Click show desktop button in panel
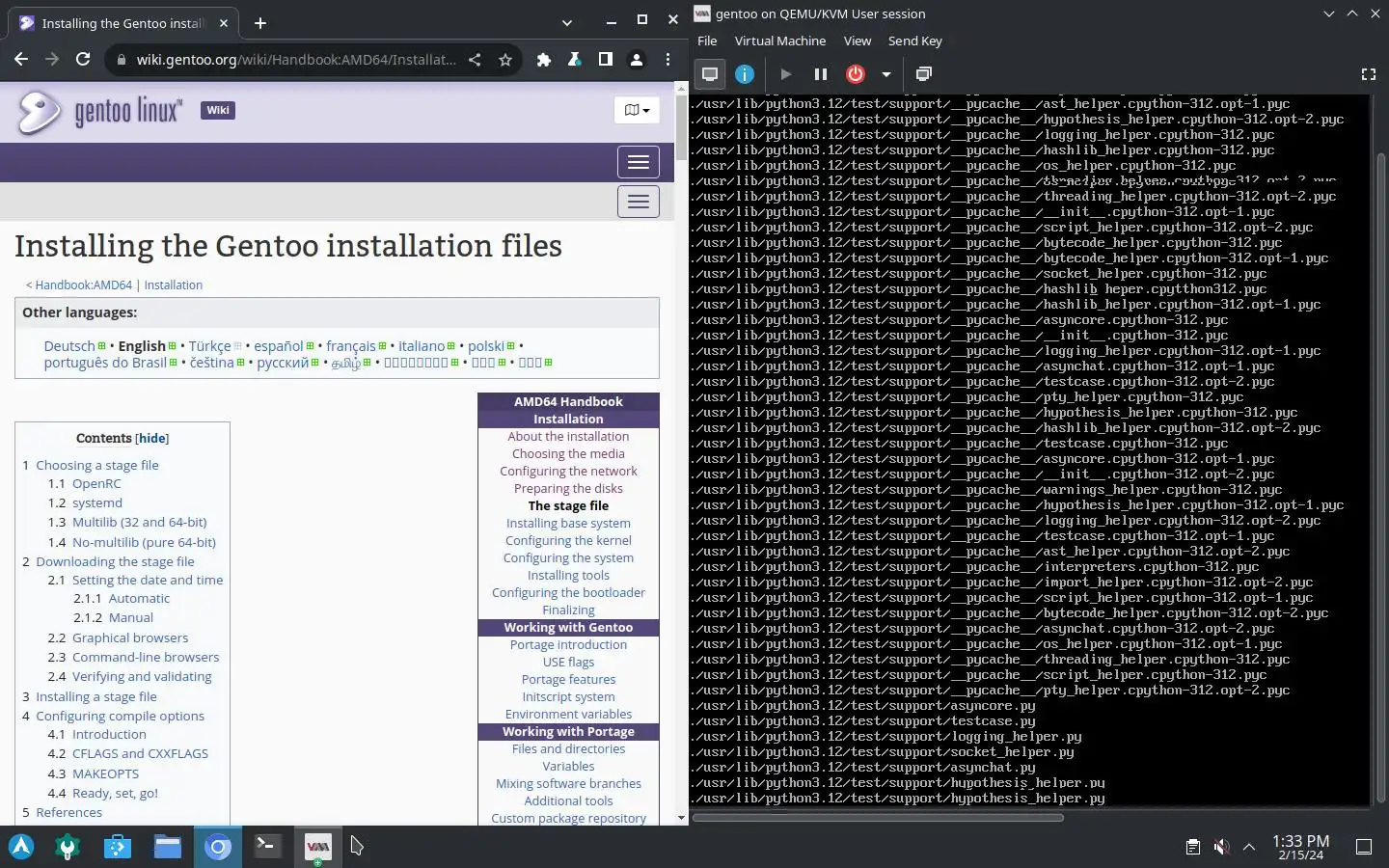 [x=1364, y=847]
